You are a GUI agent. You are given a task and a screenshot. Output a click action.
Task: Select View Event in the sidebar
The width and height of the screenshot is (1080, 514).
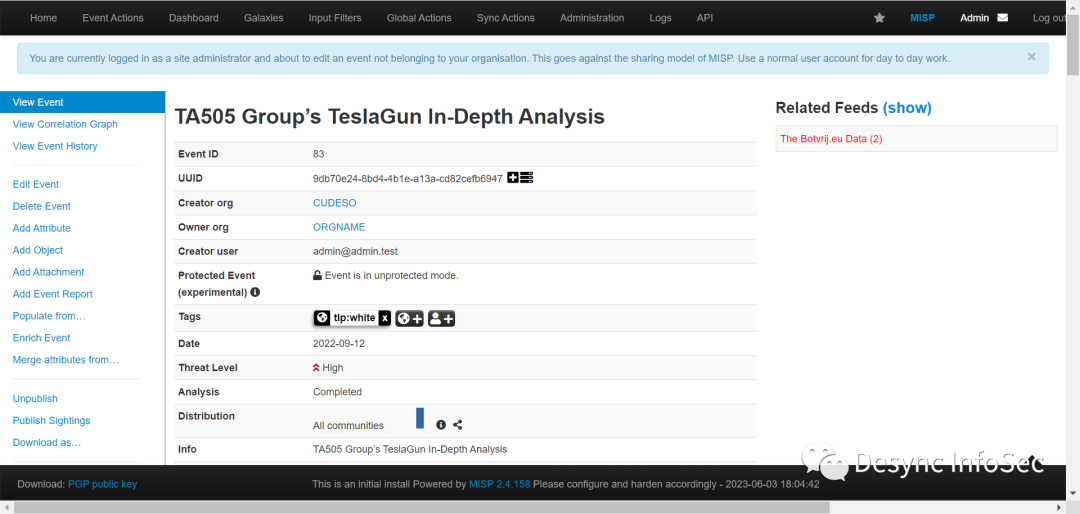83,102
